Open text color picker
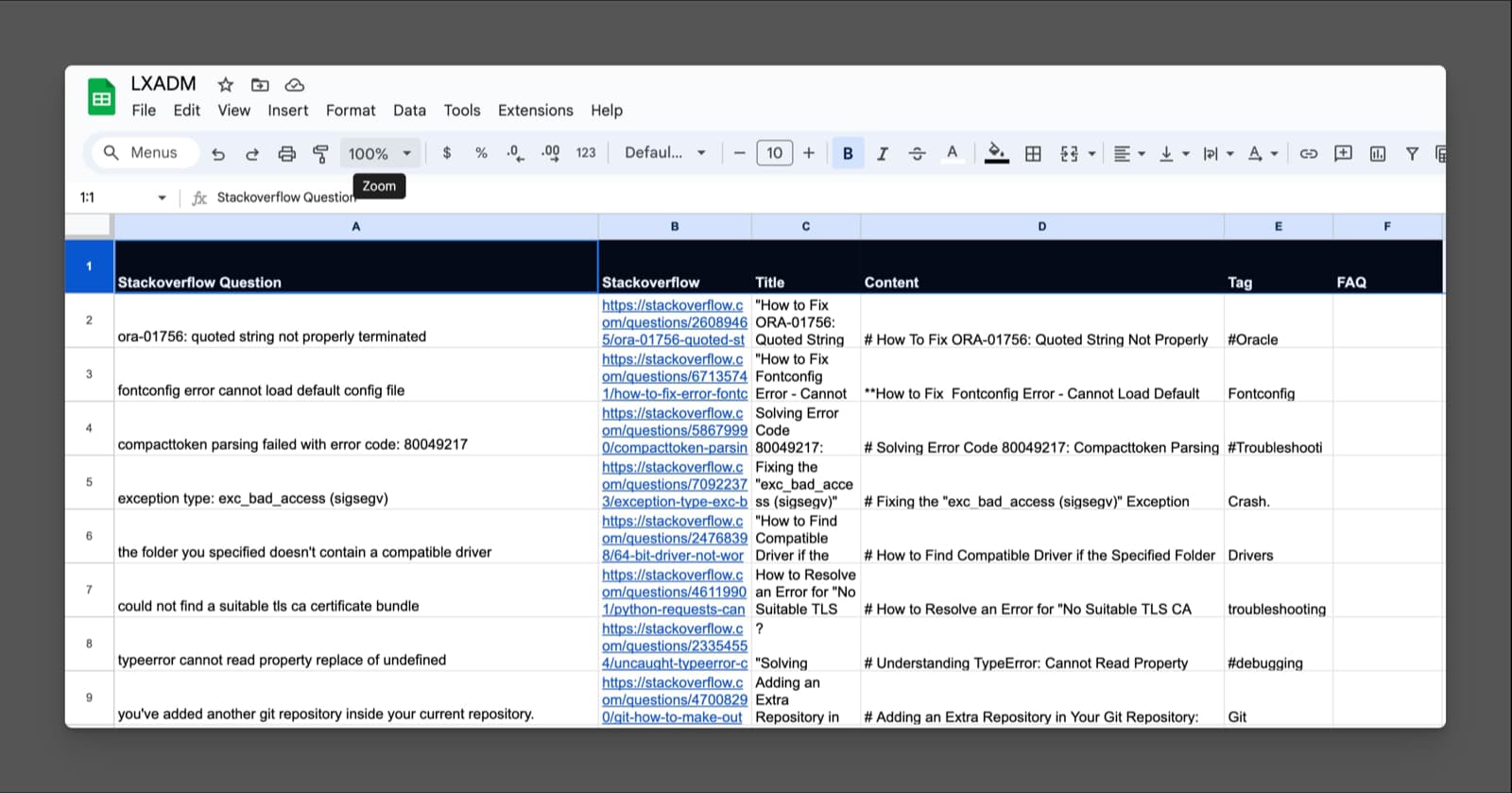Viewport: 1512px width, 793px height. pyautogui.click(x=952, y=153)
